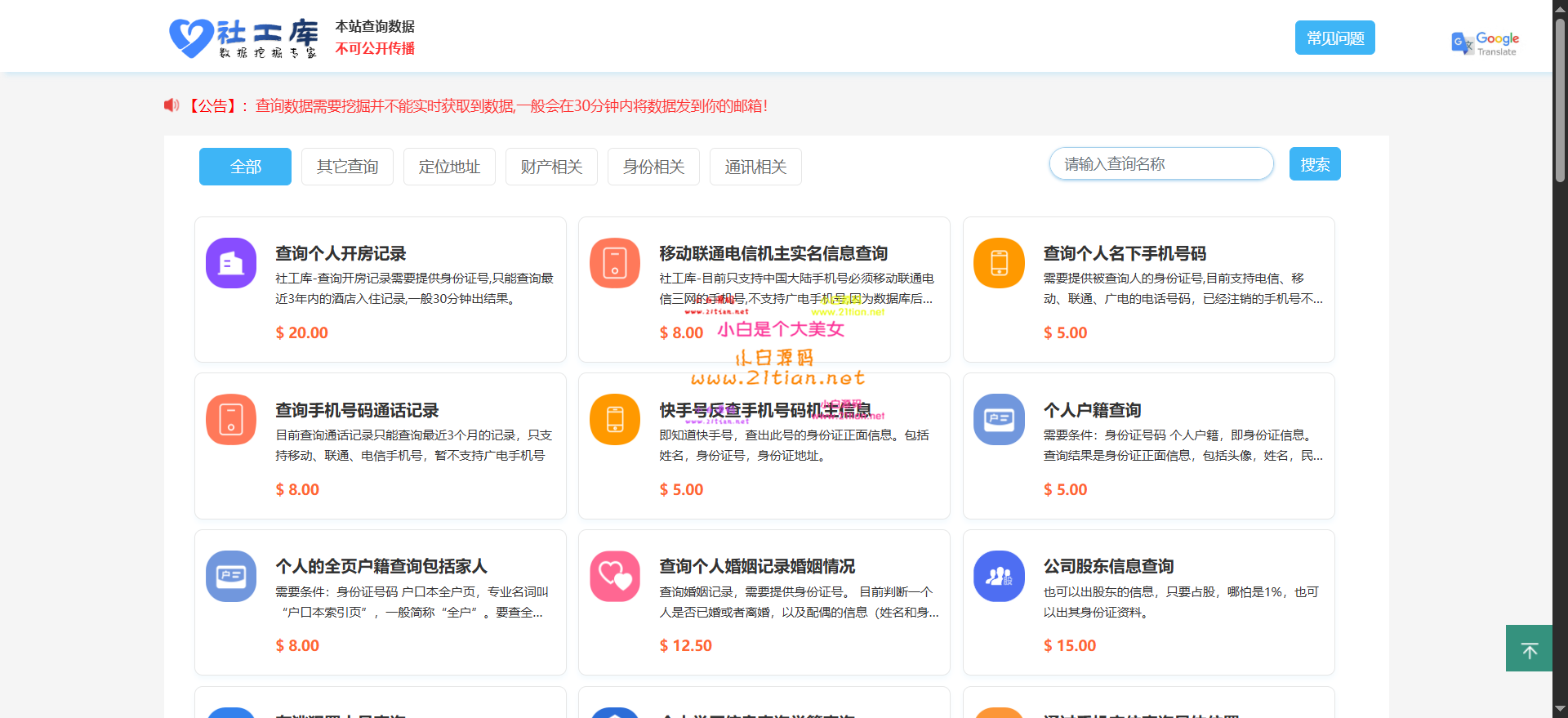This screenshot has height=718, width=1568.
Task: Select the 财产相关 category tab
Action: coord(551,167)
